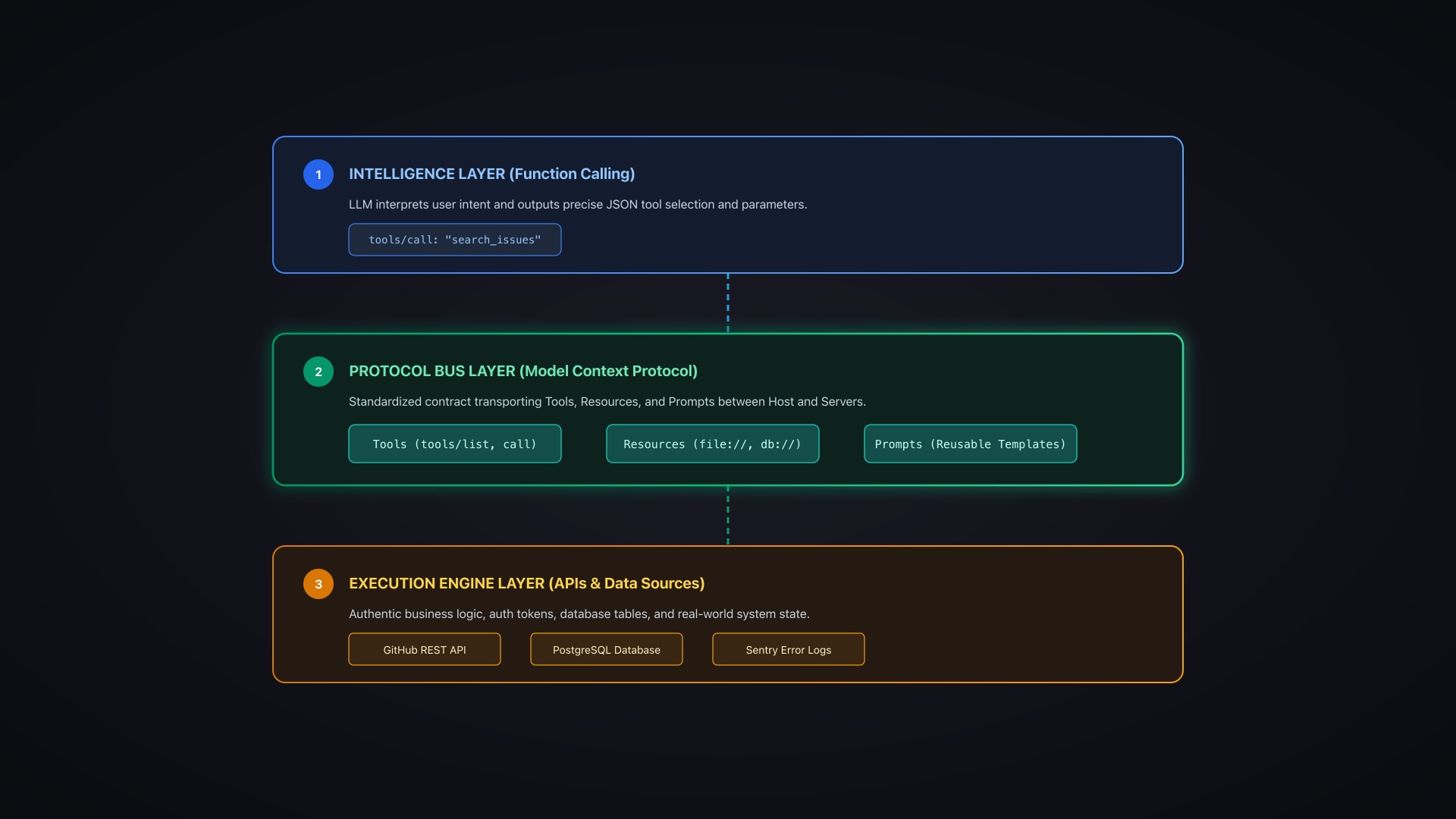This screenshot has height=819, width=1456.
Task: Click the Resources (file://, db://) chip
Action: 713,444
